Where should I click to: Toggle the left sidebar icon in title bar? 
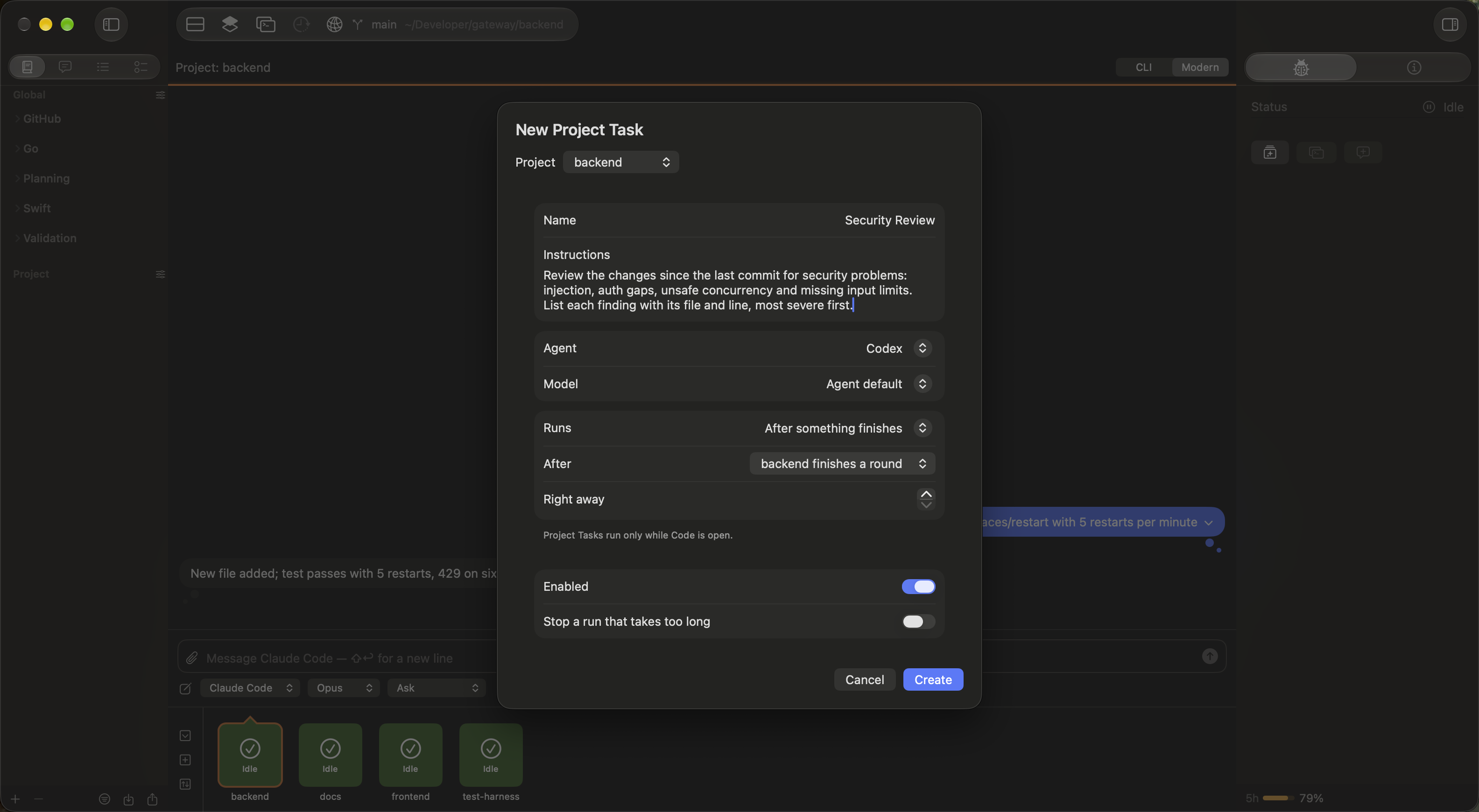[111, 24]
